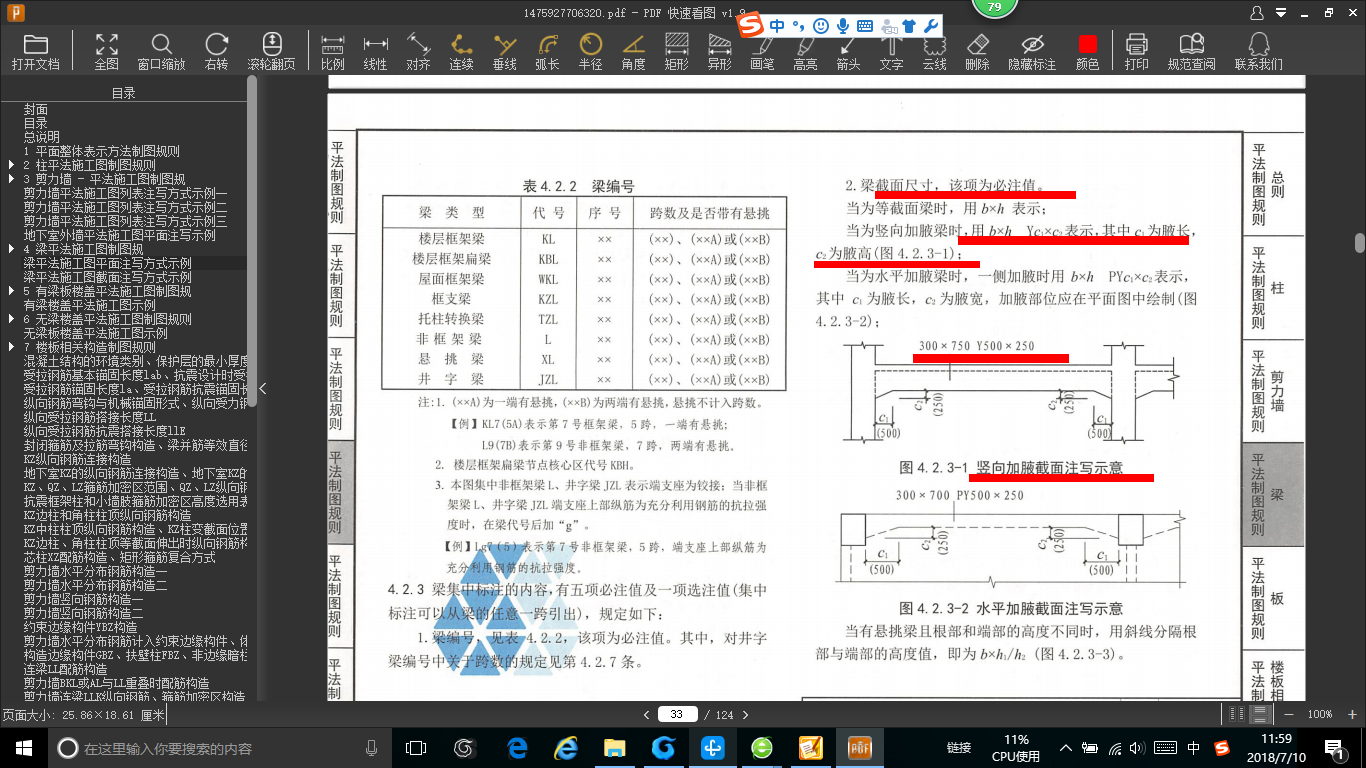
Task: Activate the 窗口缩放 window zoom tool
Action: pyautogui.click(x=161, y=52)
